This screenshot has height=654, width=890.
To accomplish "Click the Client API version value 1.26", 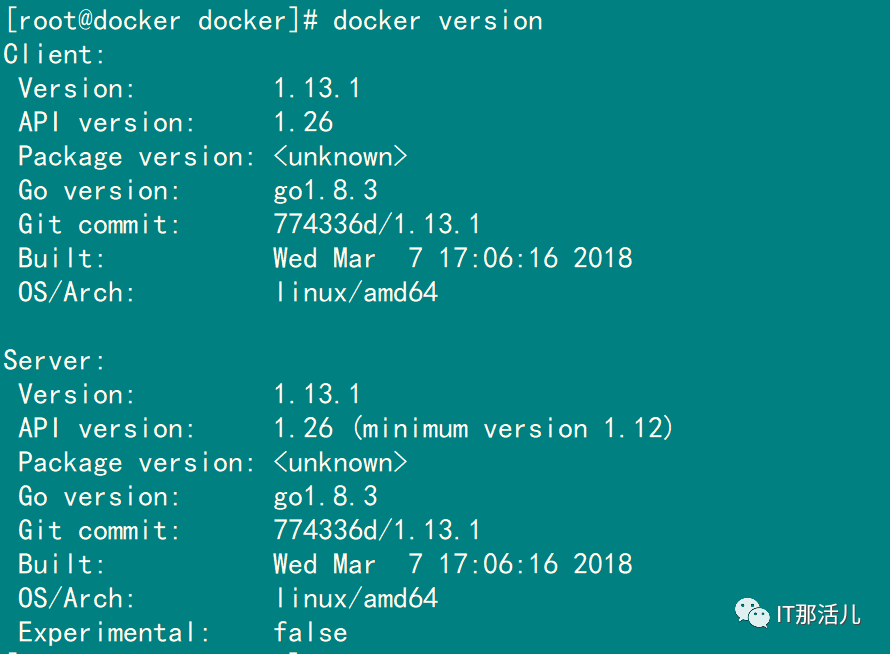I will [x=303, y=123].
